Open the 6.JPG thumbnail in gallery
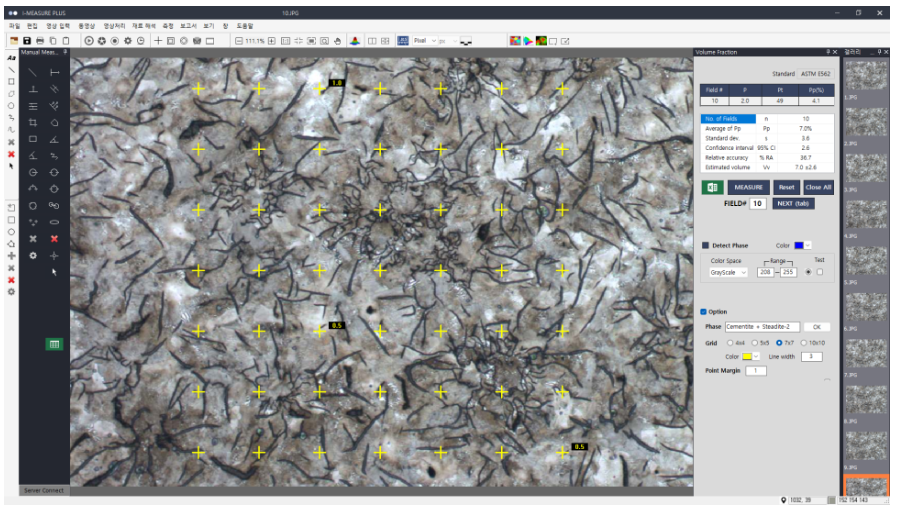 point(866,307)
